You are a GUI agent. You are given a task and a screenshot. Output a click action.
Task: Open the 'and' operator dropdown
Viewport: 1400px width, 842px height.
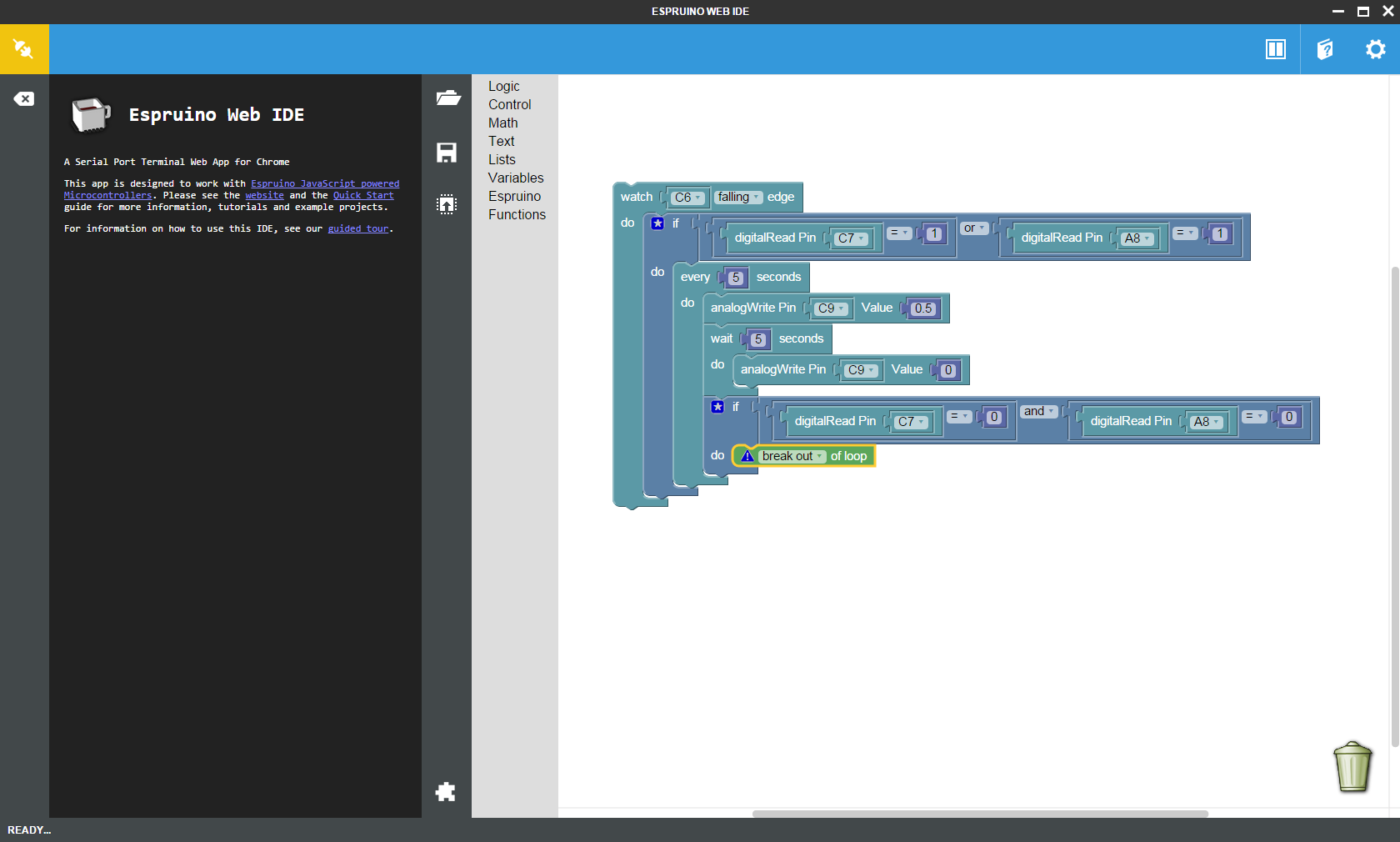(1038, 411)
